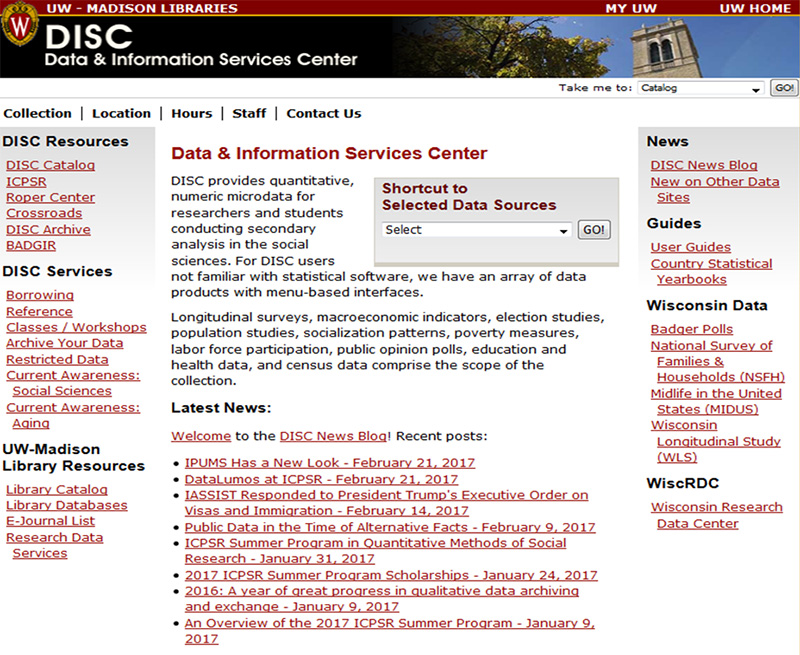Expand the Selected Data Sources dropdown

pyautogui.click(x=476, y=230)
